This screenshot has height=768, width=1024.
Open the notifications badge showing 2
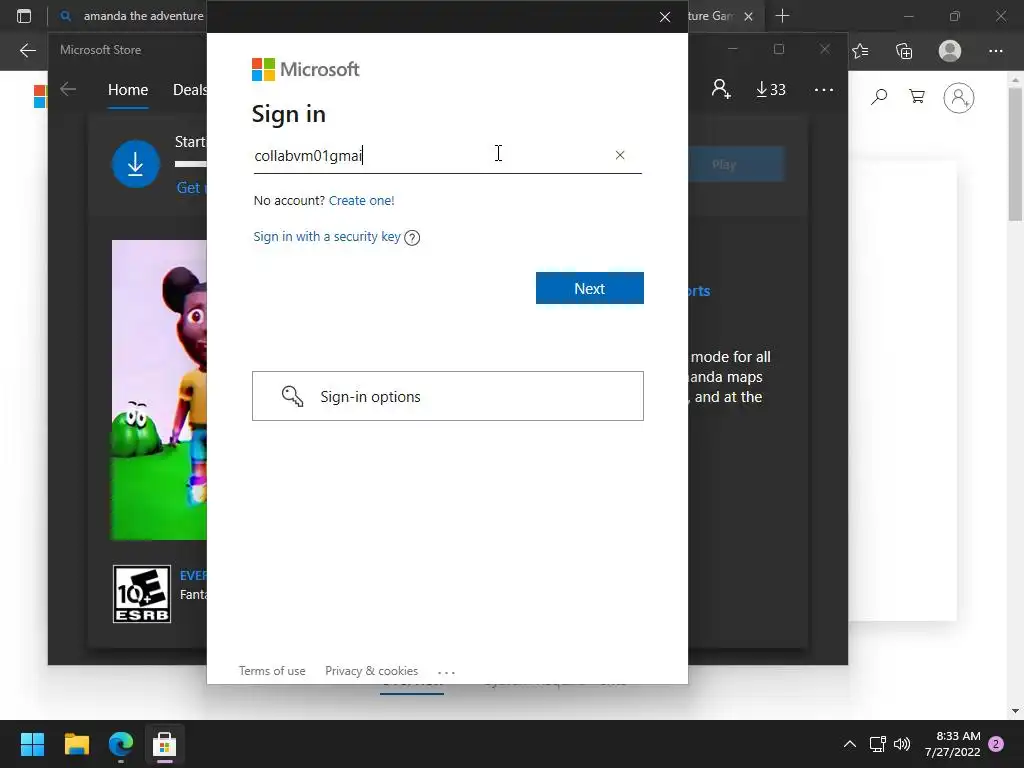coord(996,744)
